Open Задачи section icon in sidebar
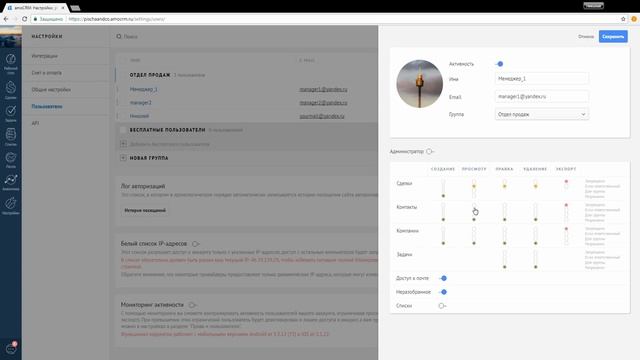640x360 pixels. click(x=11, y=113)
